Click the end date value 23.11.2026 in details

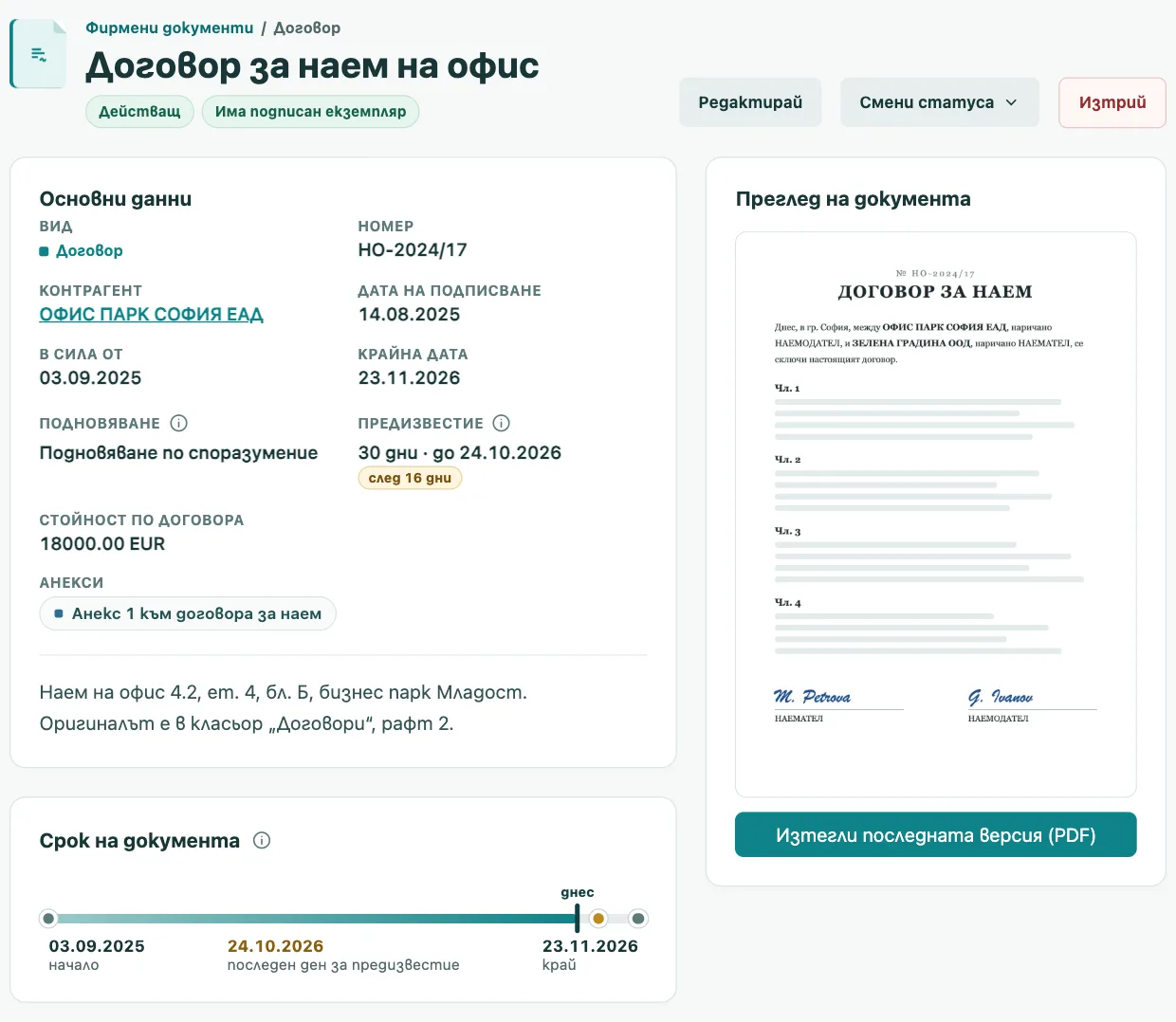coord(409,377)
